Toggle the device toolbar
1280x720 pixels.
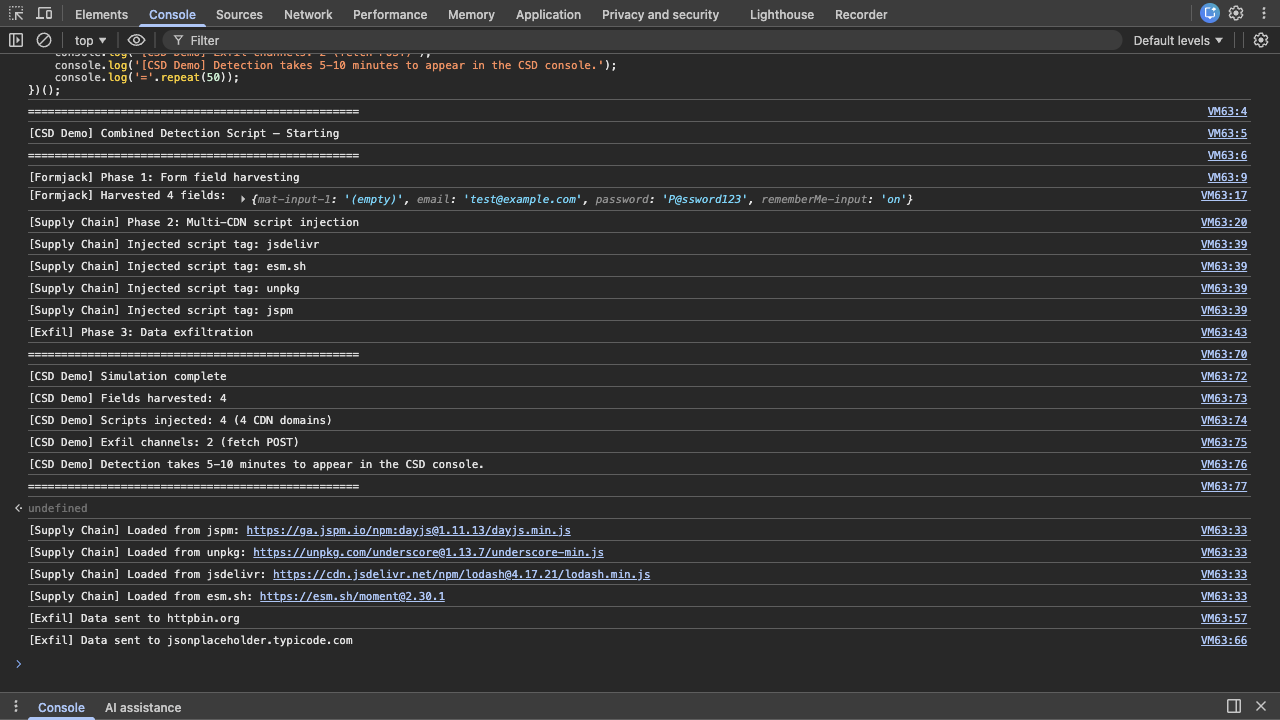tap(44, 14)
